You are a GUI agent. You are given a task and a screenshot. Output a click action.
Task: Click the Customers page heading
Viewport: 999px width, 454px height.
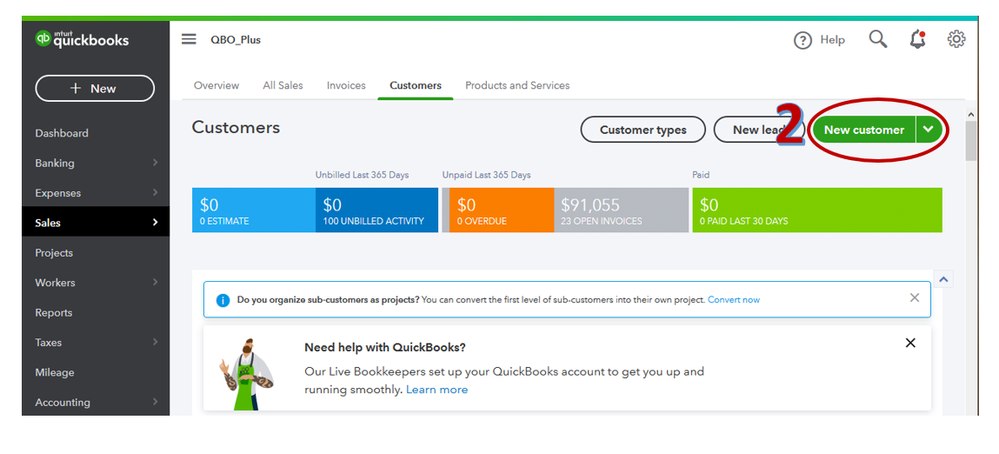coord(236,127)
